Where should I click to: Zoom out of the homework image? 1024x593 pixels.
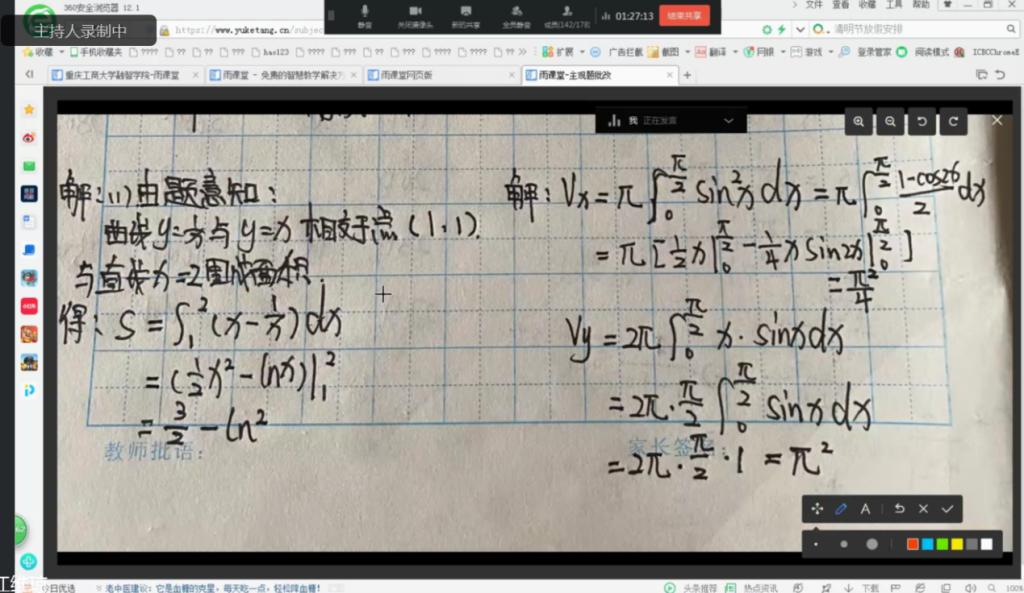tap(889, 121)
